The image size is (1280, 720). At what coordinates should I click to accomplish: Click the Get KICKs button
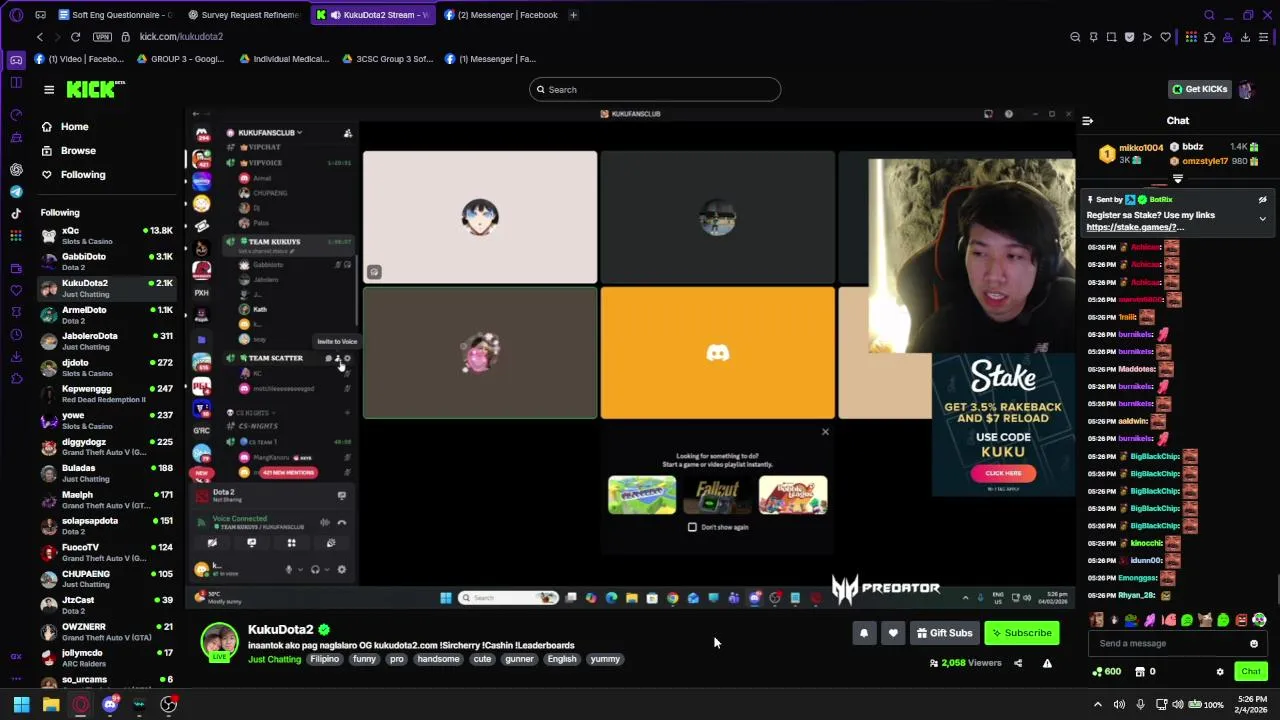(1199, 90)
